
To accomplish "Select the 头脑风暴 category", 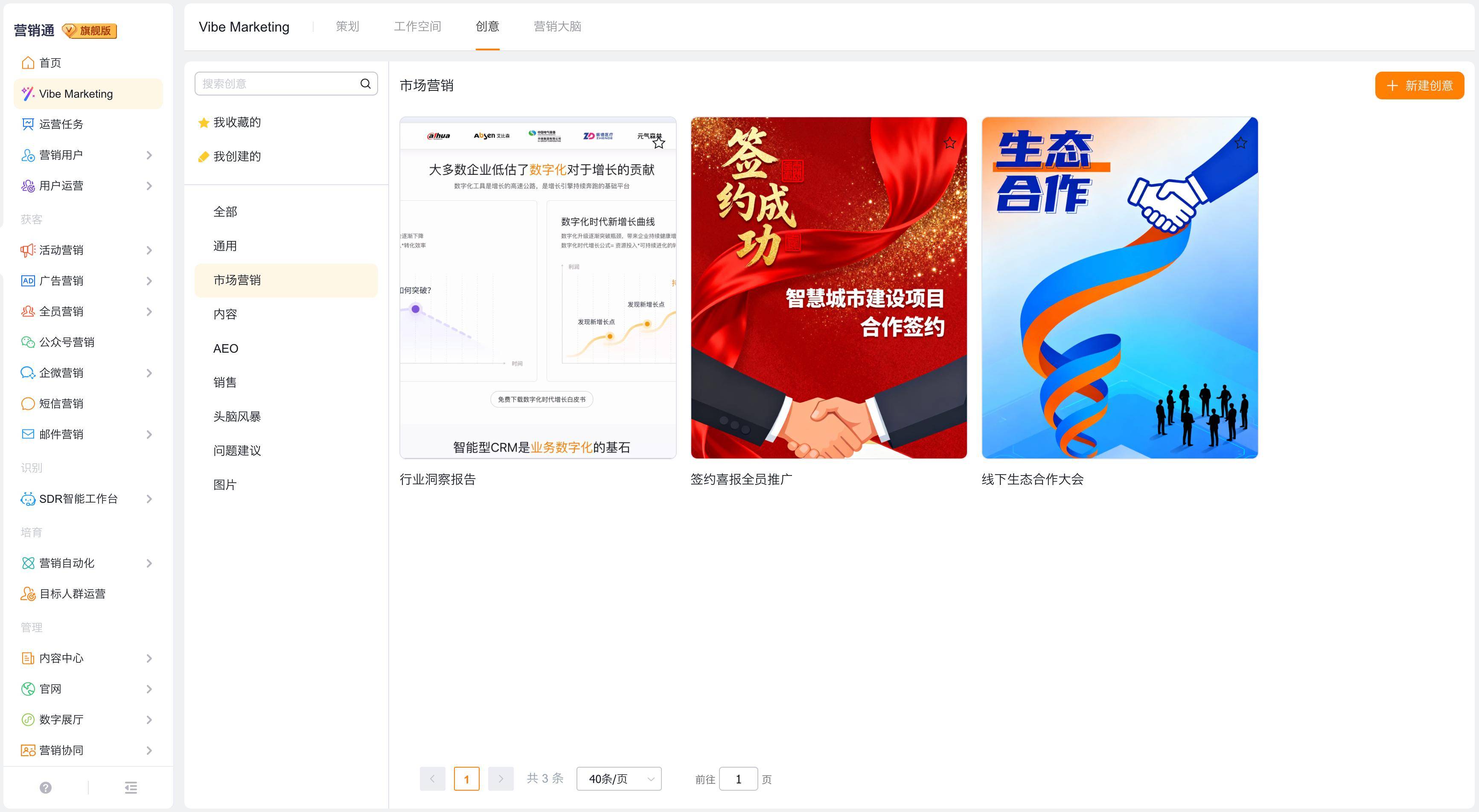I will pos(236,417).
